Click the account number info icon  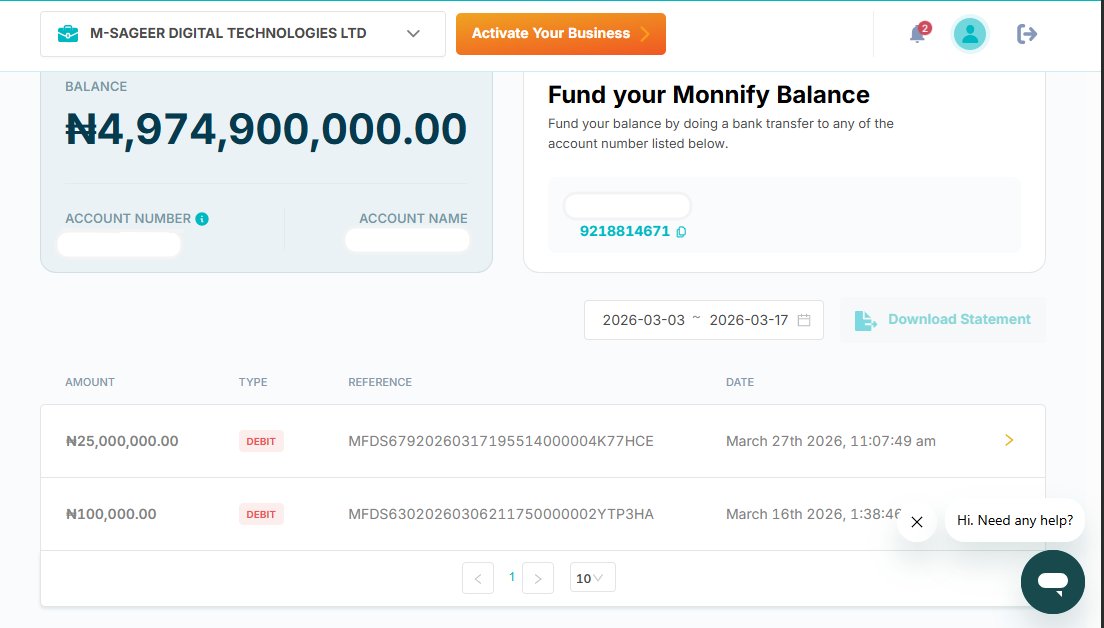[x=202, y=219]
